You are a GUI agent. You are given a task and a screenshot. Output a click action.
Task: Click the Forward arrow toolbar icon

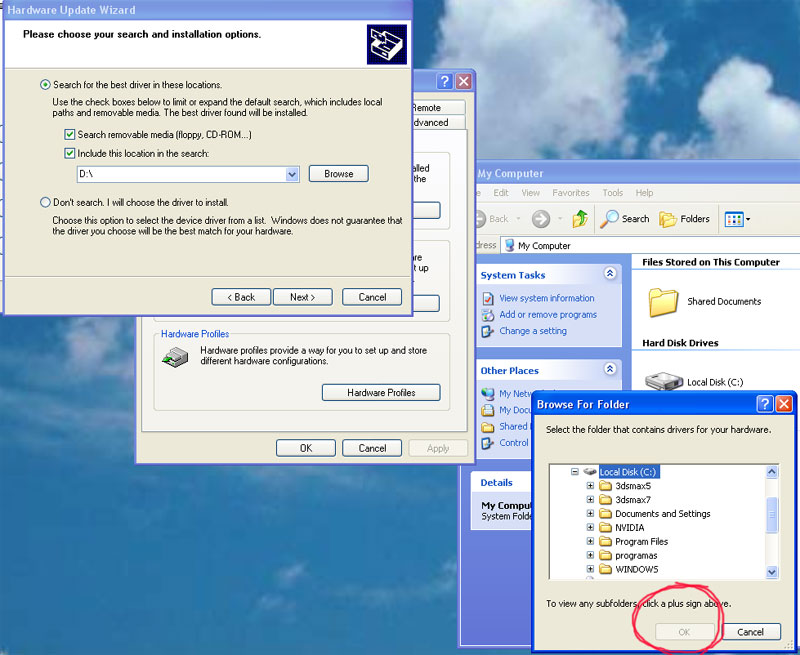541,219
